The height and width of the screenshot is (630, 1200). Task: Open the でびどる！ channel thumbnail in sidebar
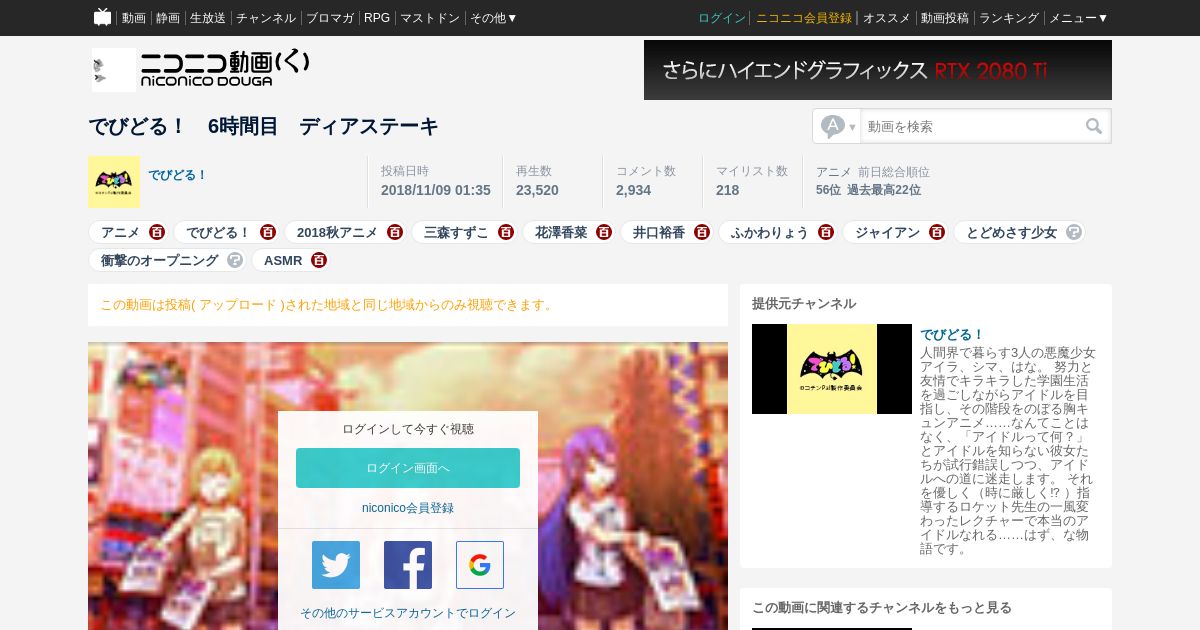pos(832,369)
